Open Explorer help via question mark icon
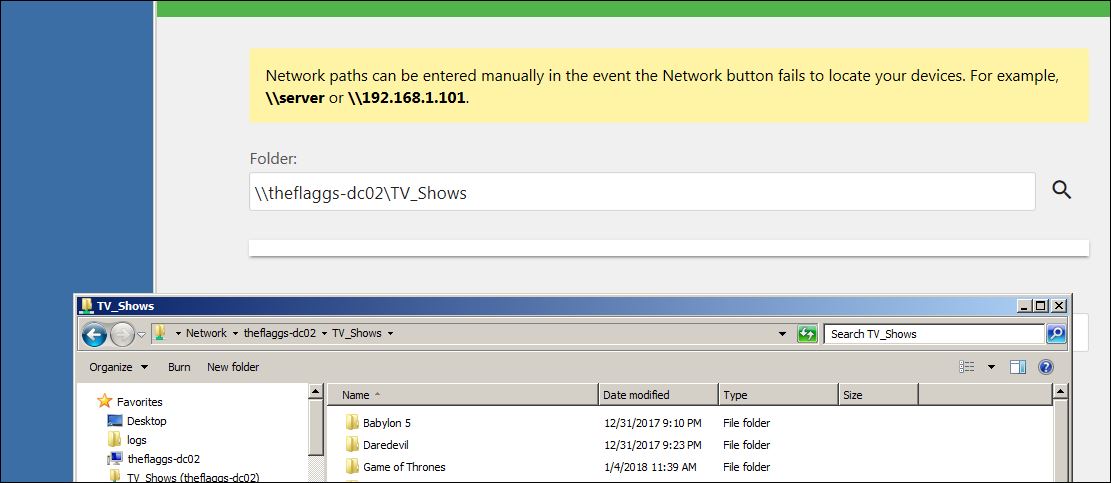The width and height of the screenshot is (1111, 483). tap(1046, 367)
